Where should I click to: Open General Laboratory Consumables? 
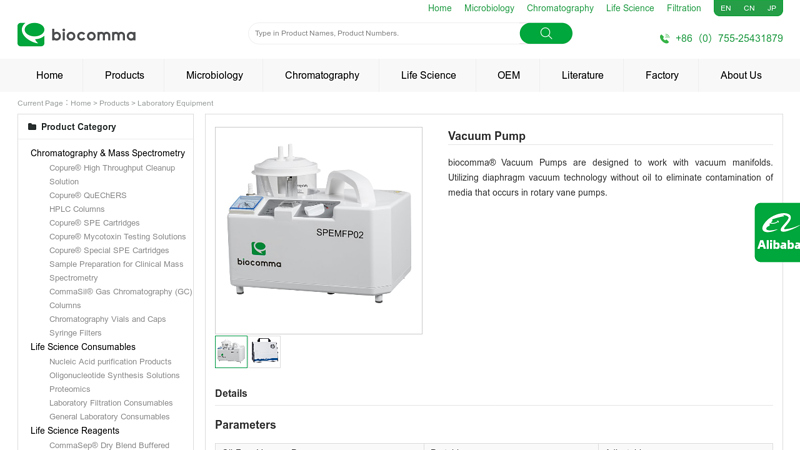coord(109,417)
